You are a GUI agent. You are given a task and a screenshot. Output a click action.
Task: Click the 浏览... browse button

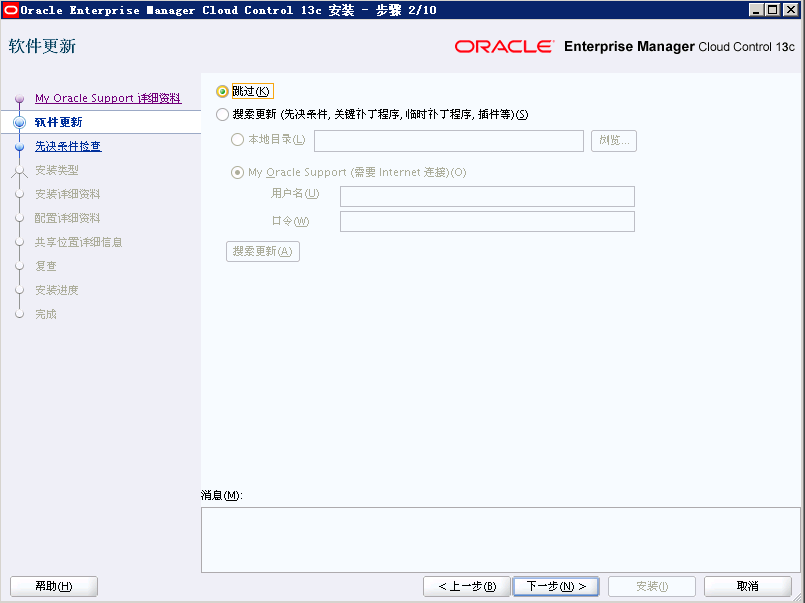pos(614,141)
